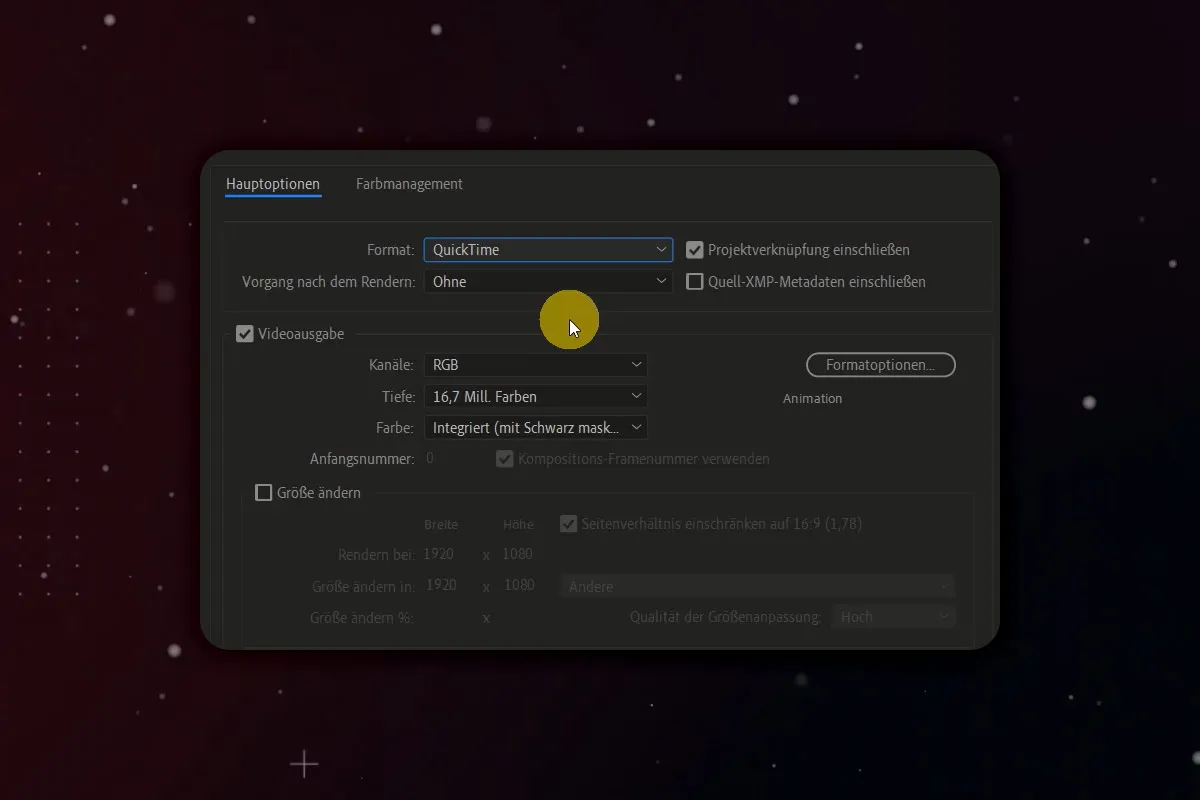Open the Format dropdown showing QuickTime
The width and height of the screenshot is (1200, 800).
[548, 250]
